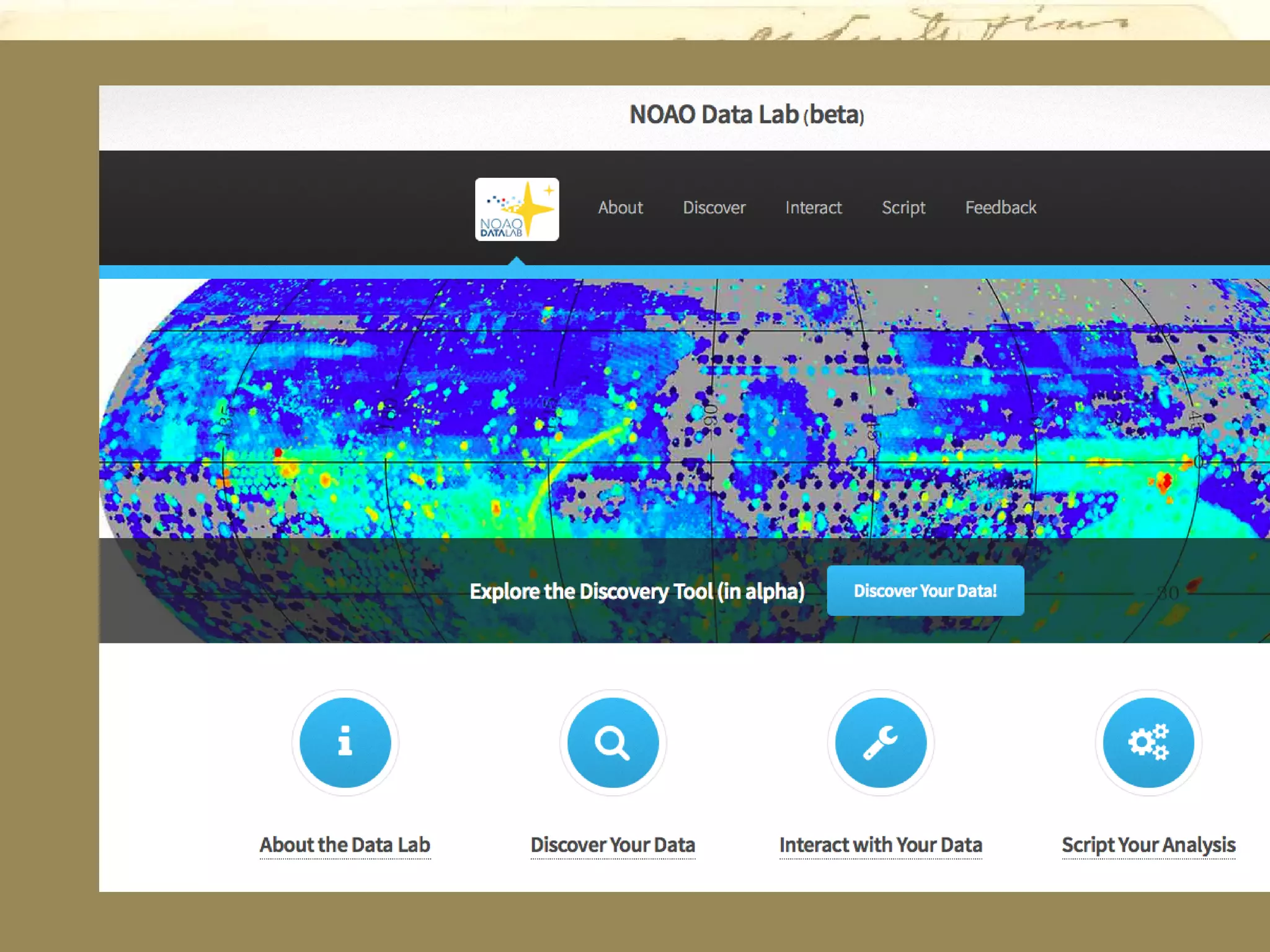Open the Discover menu item
Screen dimensions: 1270x952
714,208
